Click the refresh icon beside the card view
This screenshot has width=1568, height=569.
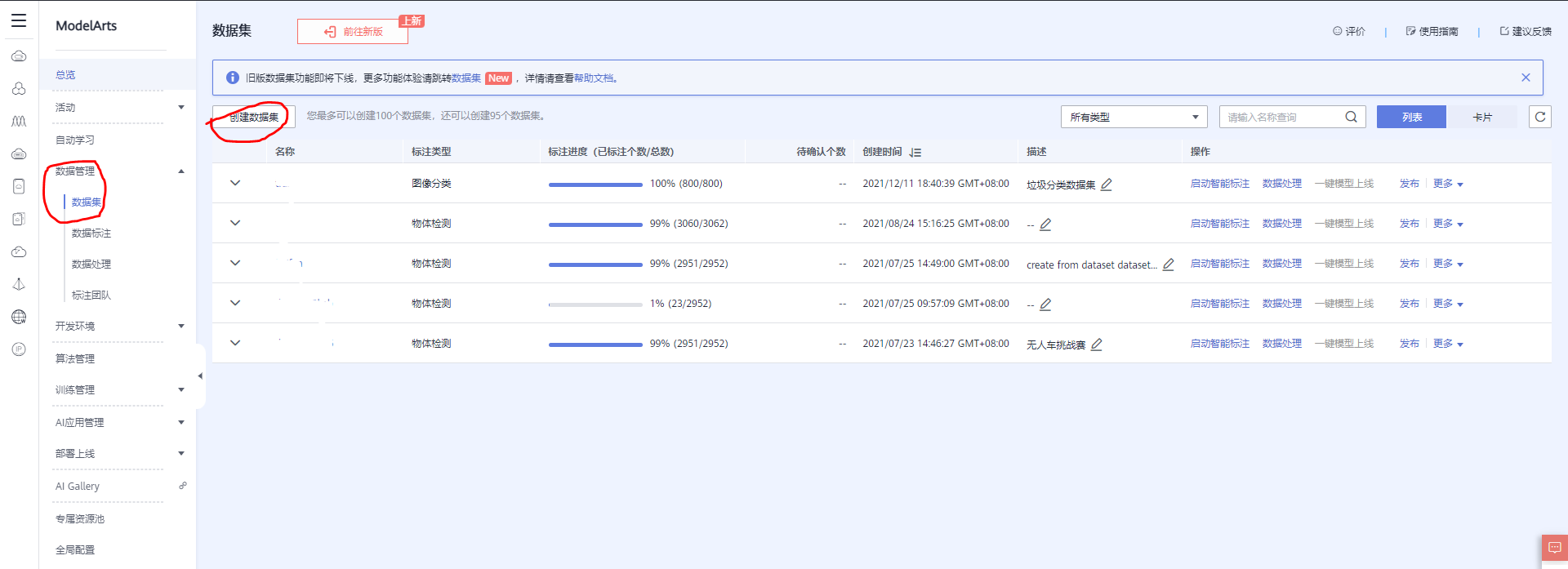1539,117
